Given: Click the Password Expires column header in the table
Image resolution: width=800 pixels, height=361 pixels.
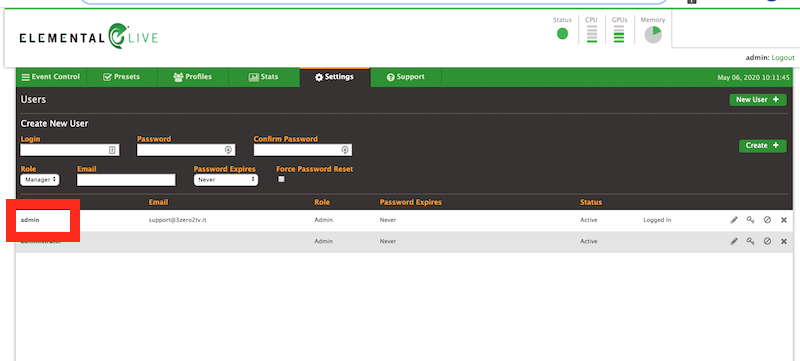Looking at the screenshot, I should pyautogui.click(x=411, y=202).
